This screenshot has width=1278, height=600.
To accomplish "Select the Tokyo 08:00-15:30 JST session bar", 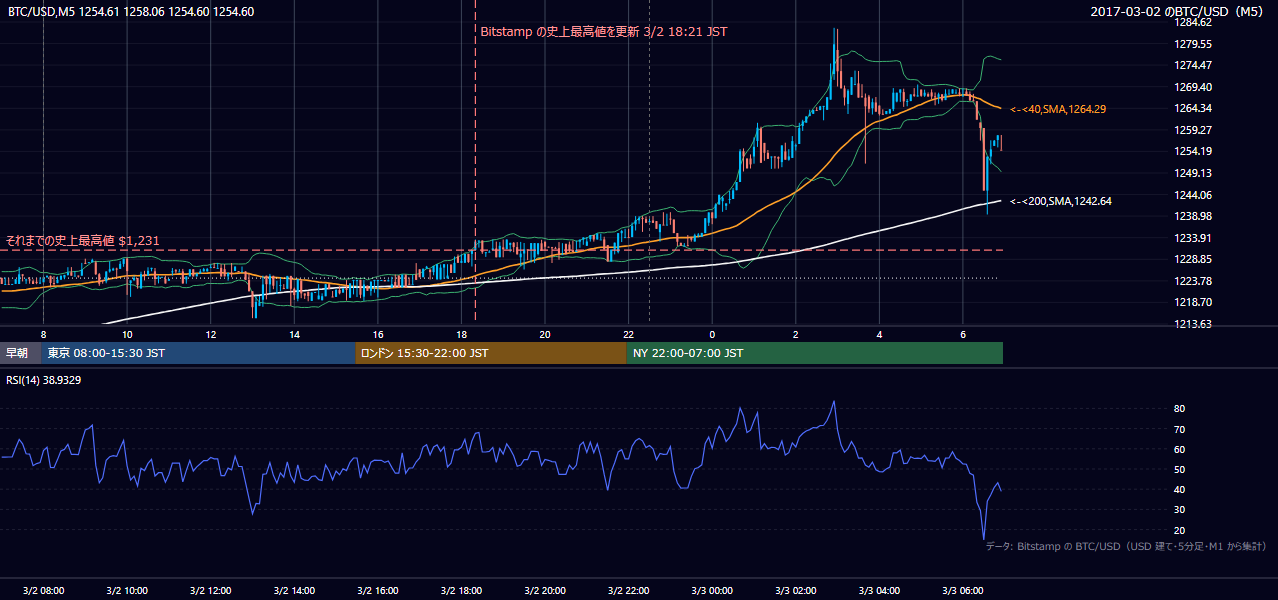I will click(198, 353).
